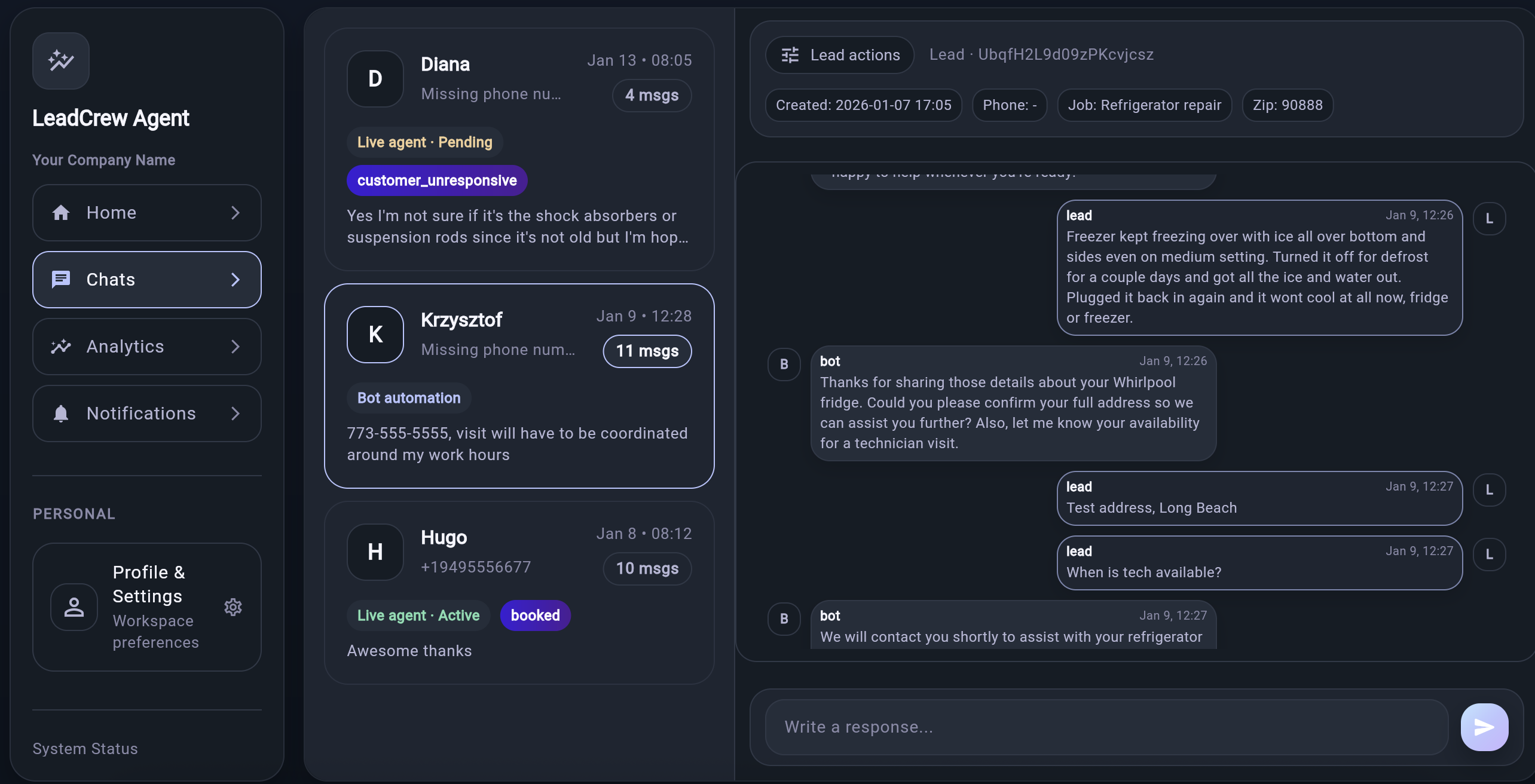Click Krzysztof's avatar circle
The image size is (1535, 784).
point(375,334)
